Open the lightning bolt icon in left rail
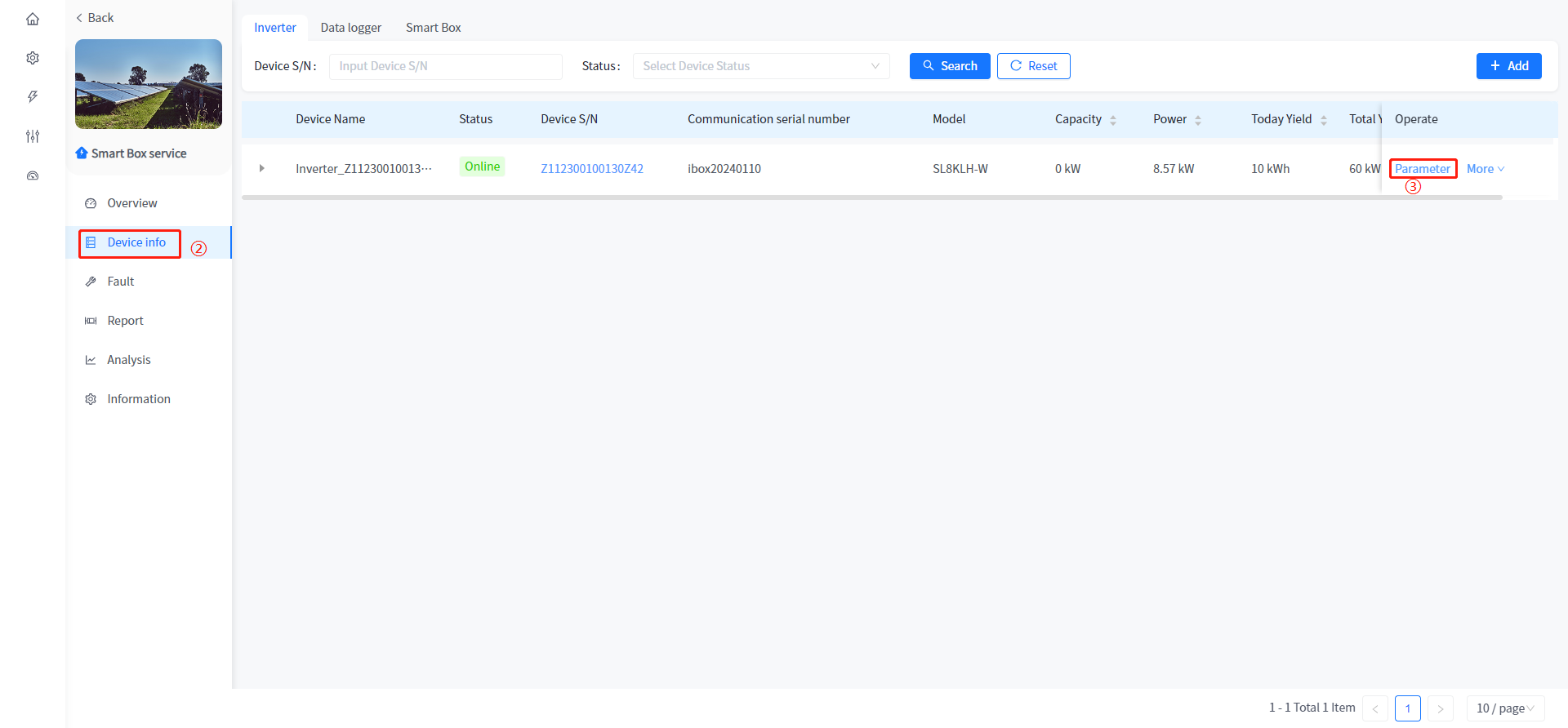Screen dimensions: 1568x728 (33, 97)
